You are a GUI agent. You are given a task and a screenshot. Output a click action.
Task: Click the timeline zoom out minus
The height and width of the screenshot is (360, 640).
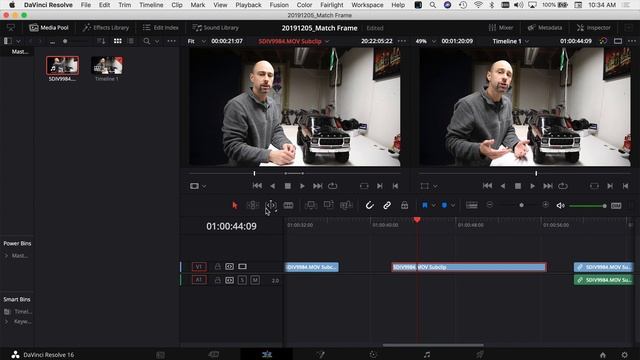(490, 205)
